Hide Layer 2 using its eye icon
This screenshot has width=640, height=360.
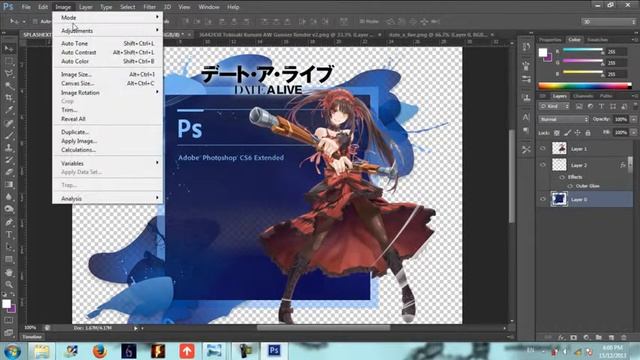pos(543,165)
